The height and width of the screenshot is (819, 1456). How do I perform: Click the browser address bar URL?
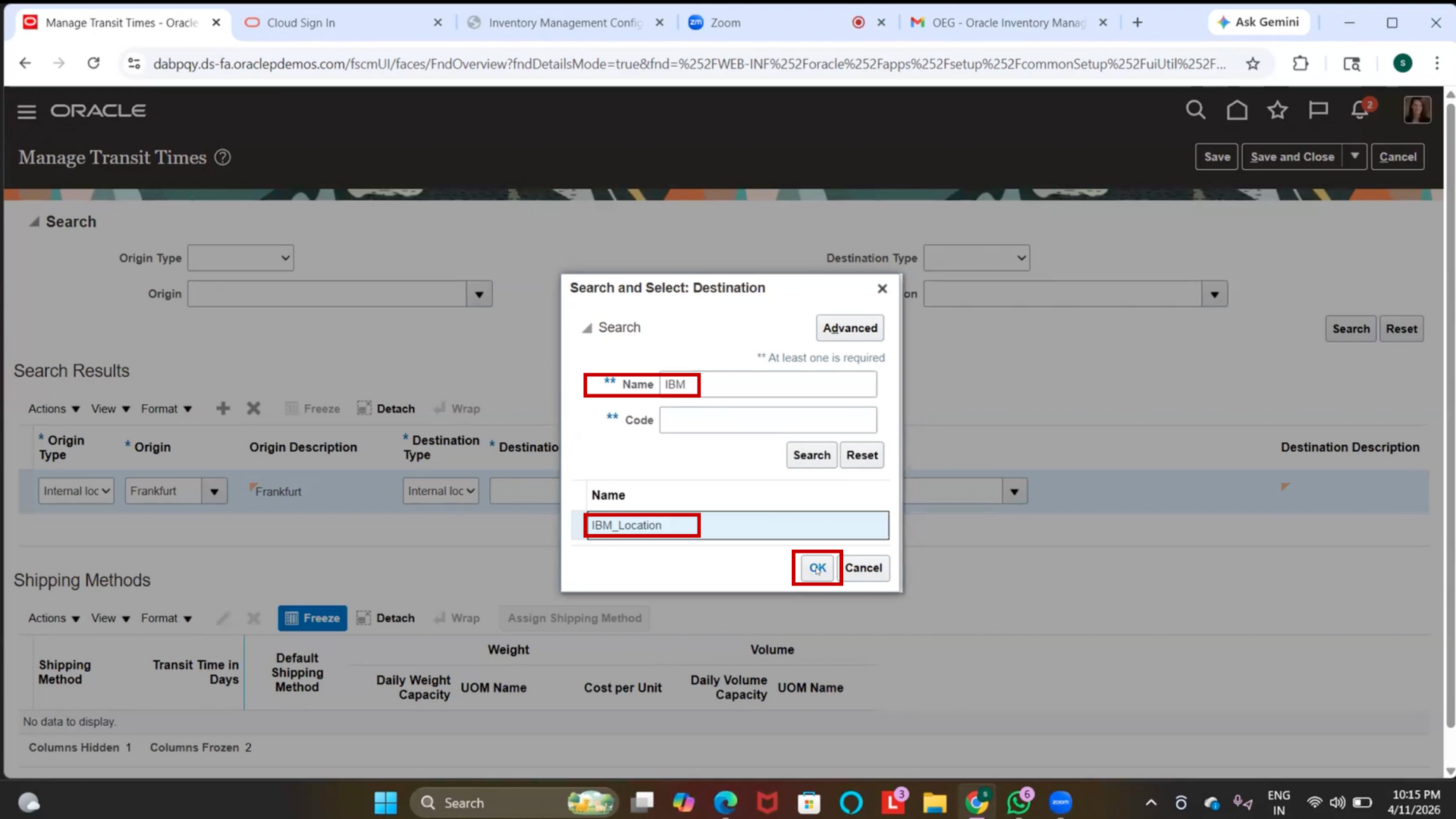pyautogui.click(x=689, y=64)
